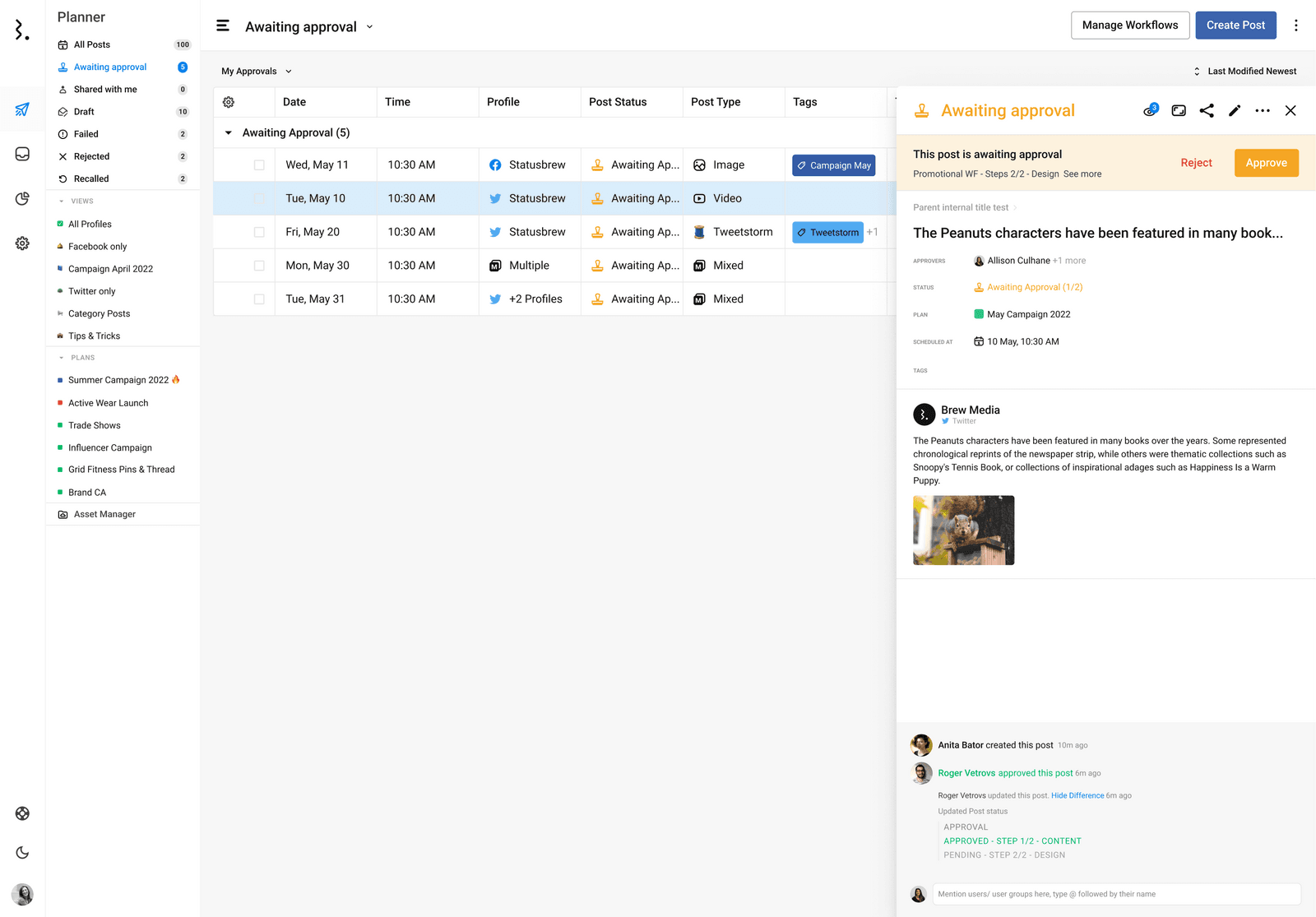
Task: Open the preview icon in panel header
Action: click(x=1179, y=111)
